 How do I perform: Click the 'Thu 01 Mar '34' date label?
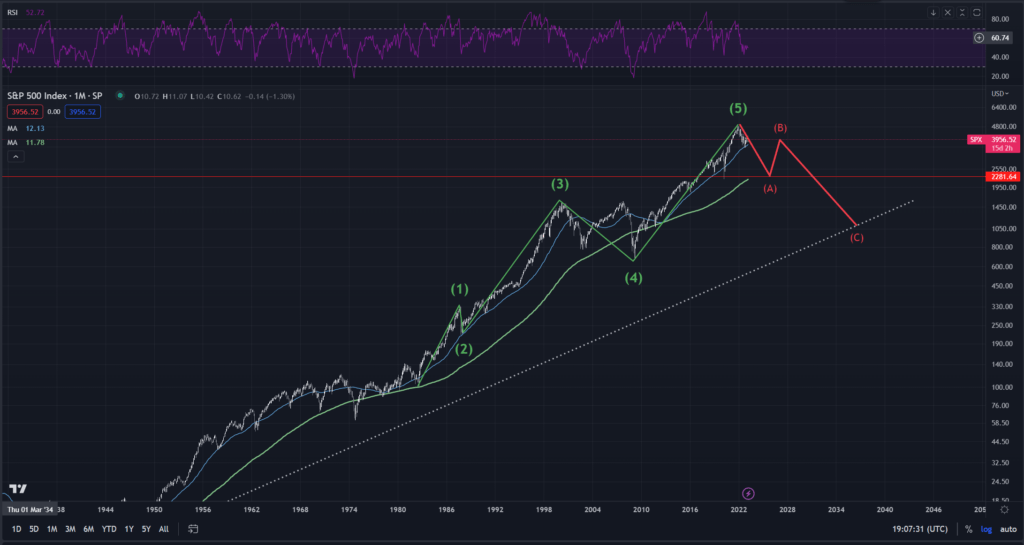(30, 510)
